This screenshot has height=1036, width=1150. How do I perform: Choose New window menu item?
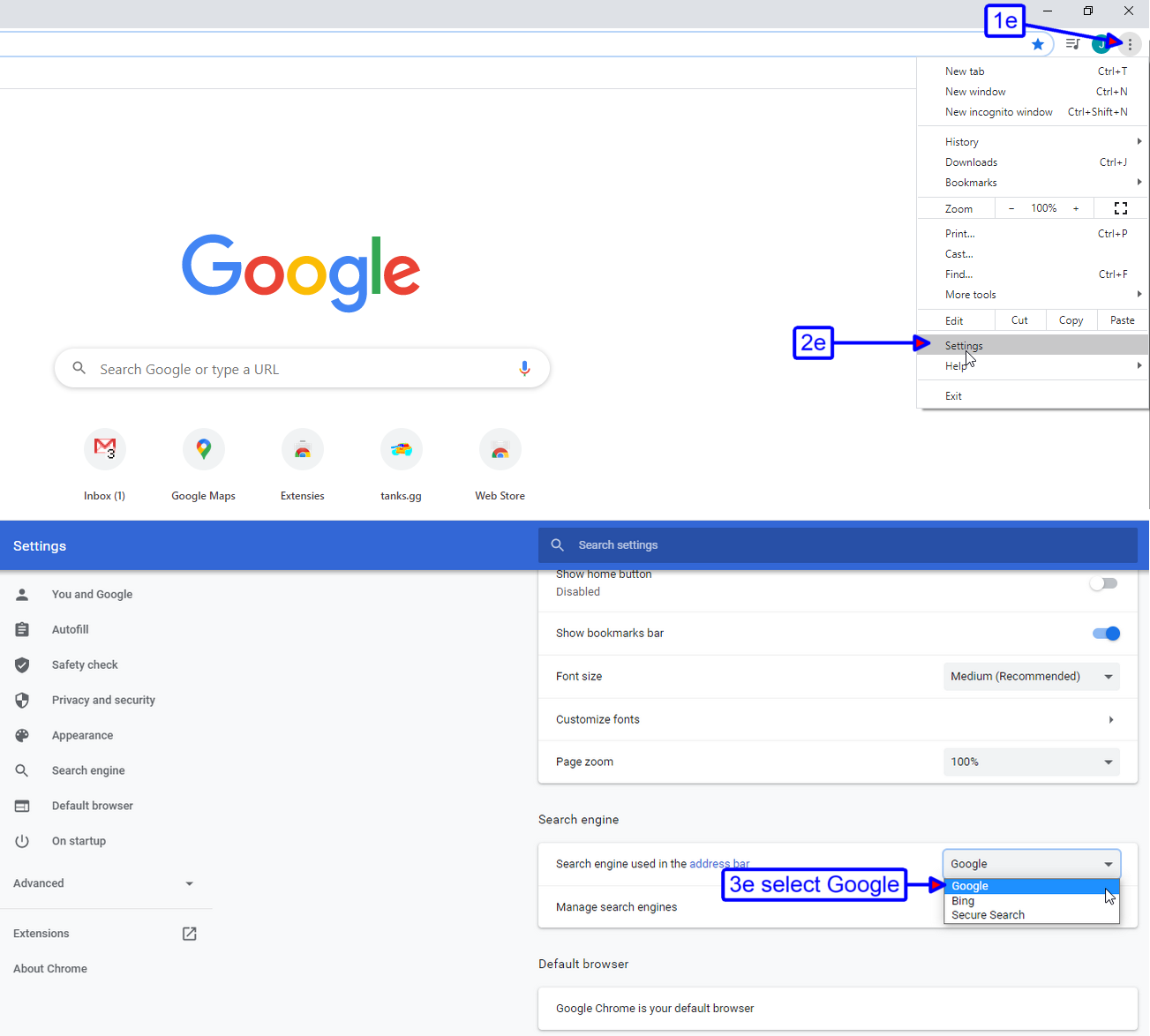1033,92
